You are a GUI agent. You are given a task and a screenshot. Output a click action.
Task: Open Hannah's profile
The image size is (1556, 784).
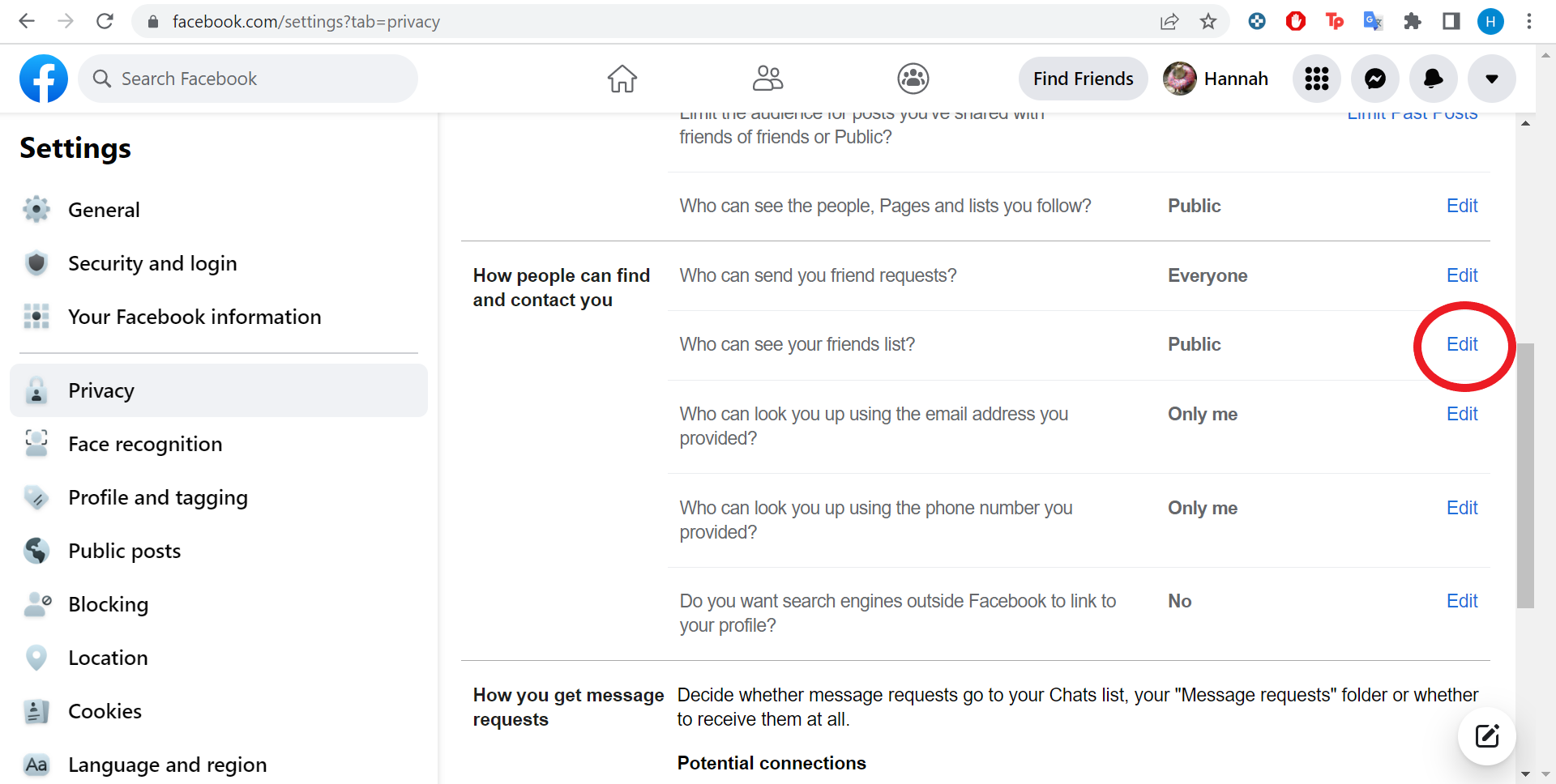pos(1216,79)
